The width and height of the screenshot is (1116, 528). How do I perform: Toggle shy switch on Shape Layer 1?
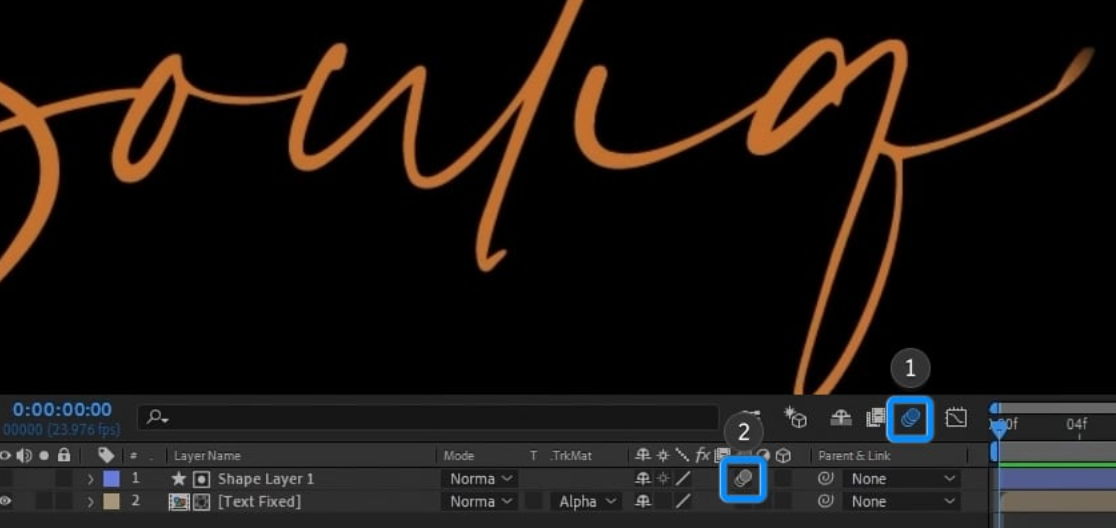[x=643, y=479]
